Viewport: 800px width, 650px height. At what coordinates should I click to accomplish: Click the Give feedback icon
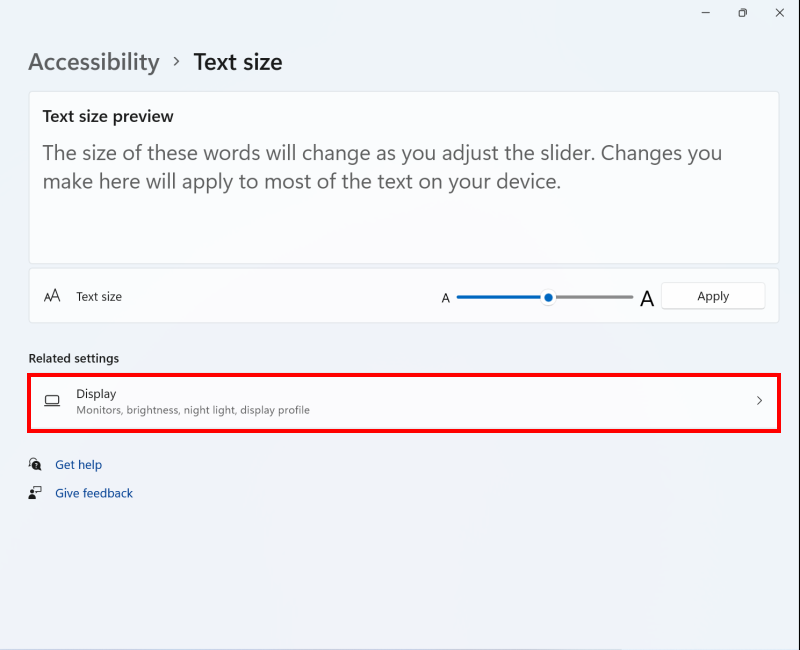36,493
